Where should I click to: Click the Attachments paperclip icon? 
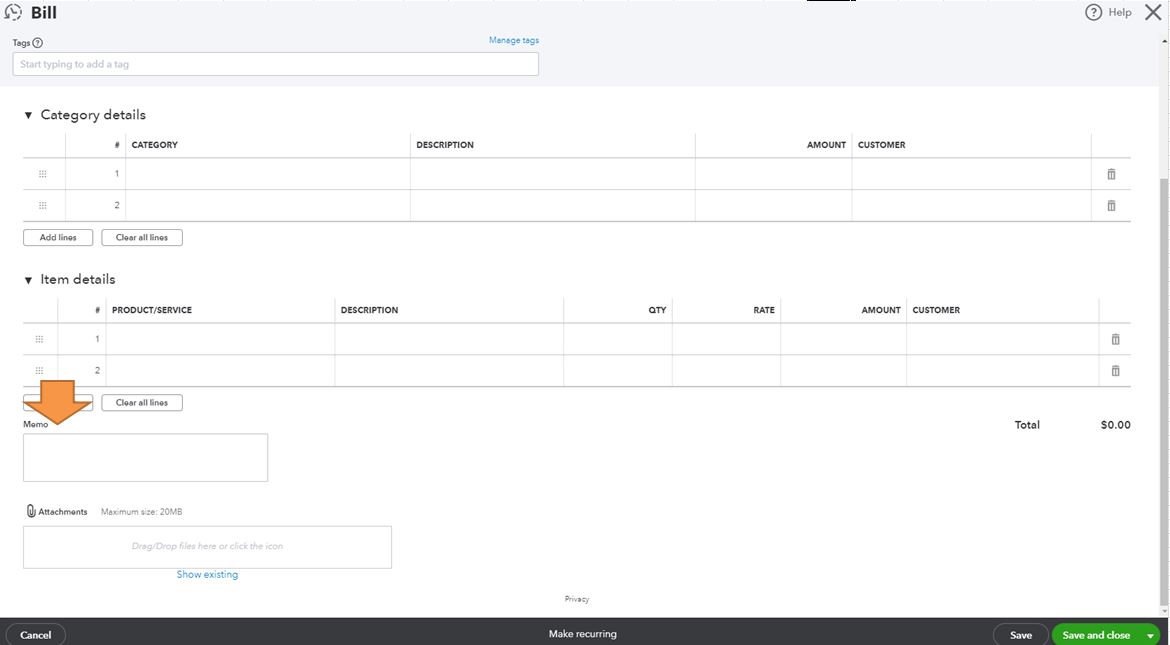coord(31,511)
